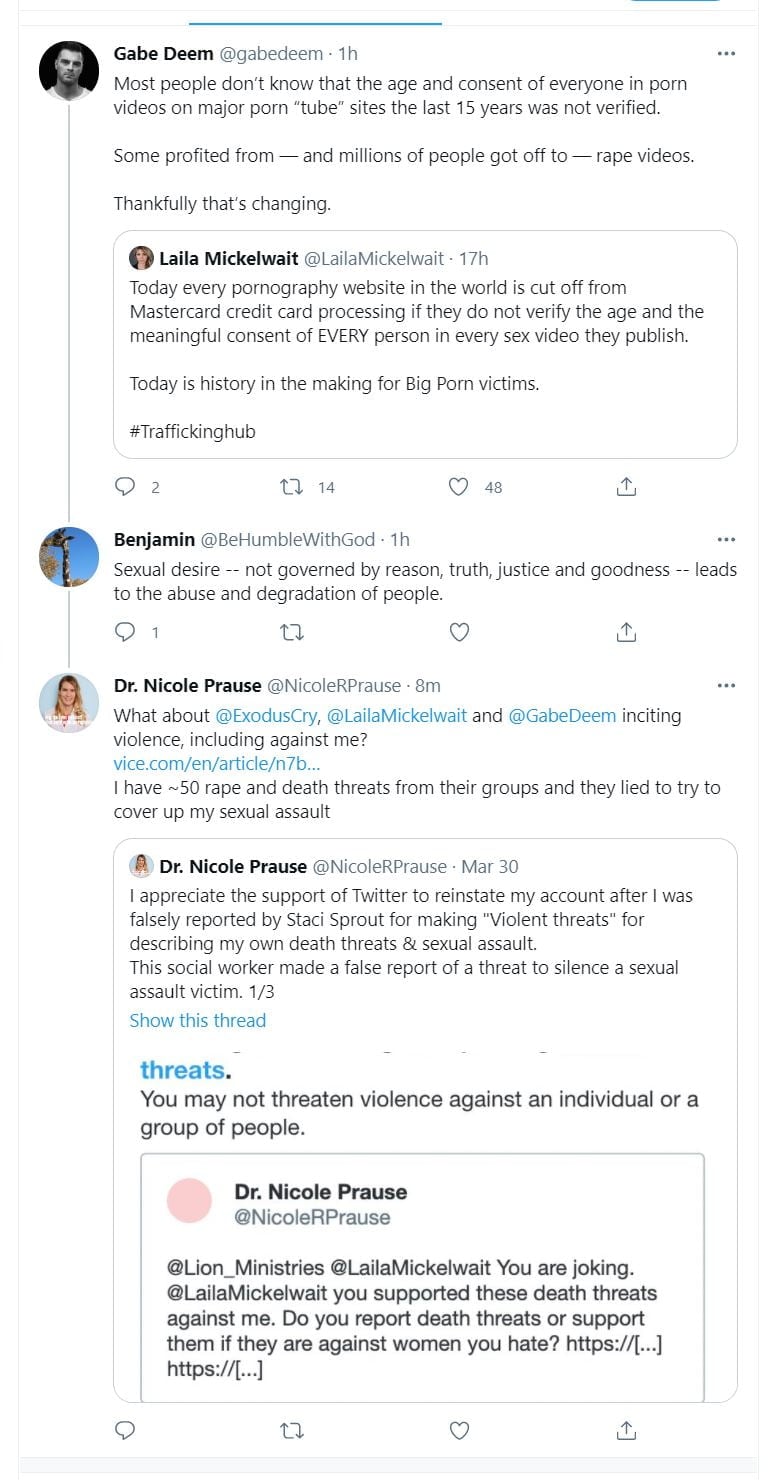This screenshot has height=1480, width=768.
Task: Retweet Dr. Nicole Prause's tweet
Action: click(x=292, y=1430)
